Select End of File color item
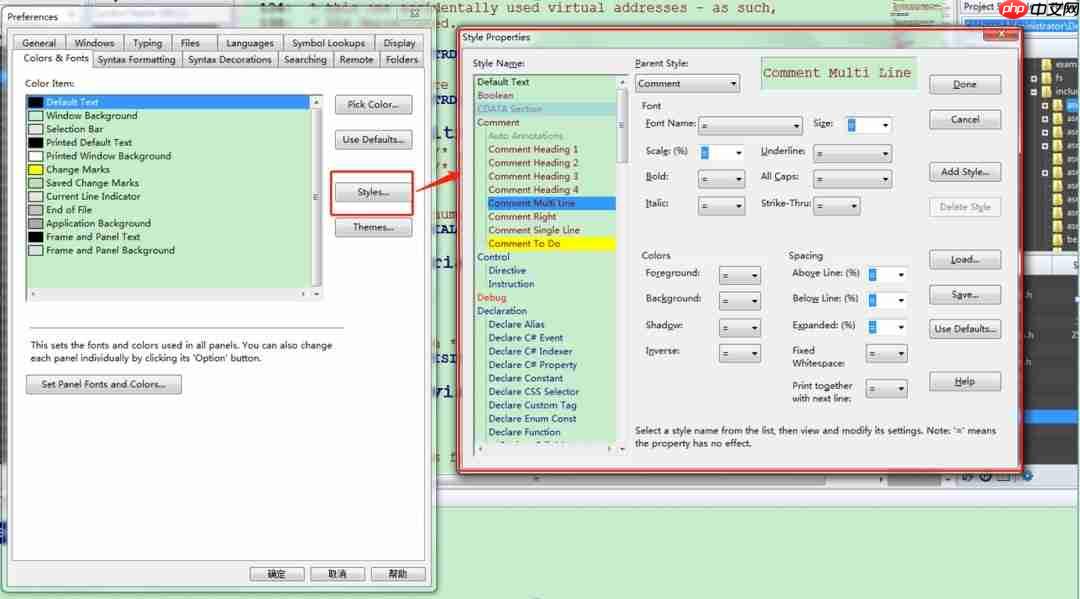Viewport: 1080px width, 599px height. (68, 210)
